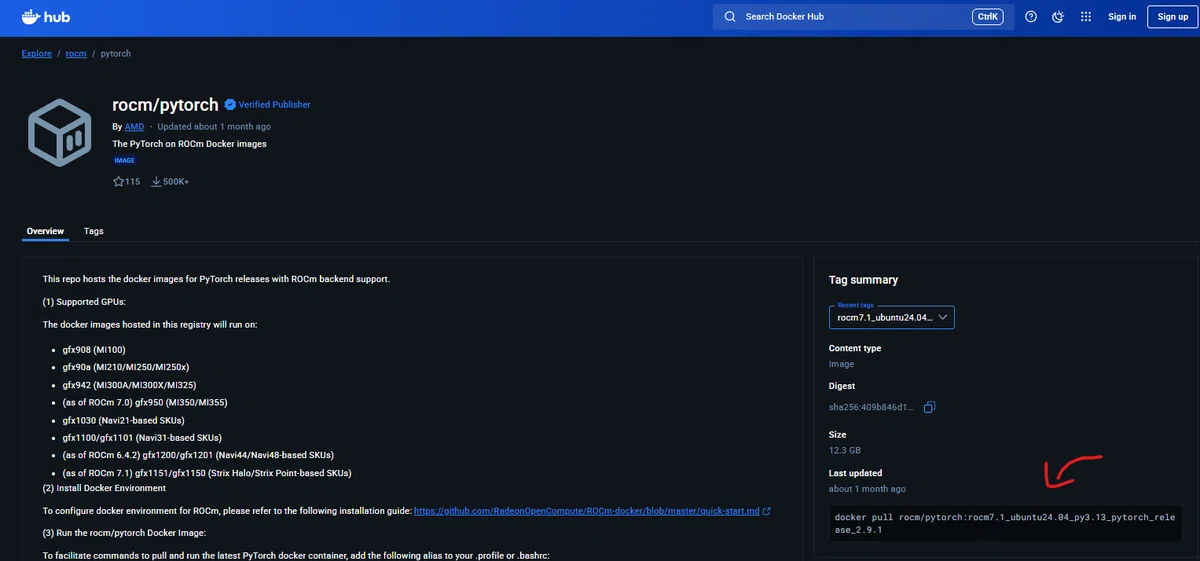Switch to the Tags tab
Image resolution: width=1200 pixels, height=561 pixels.
click(x=94, y=231)
